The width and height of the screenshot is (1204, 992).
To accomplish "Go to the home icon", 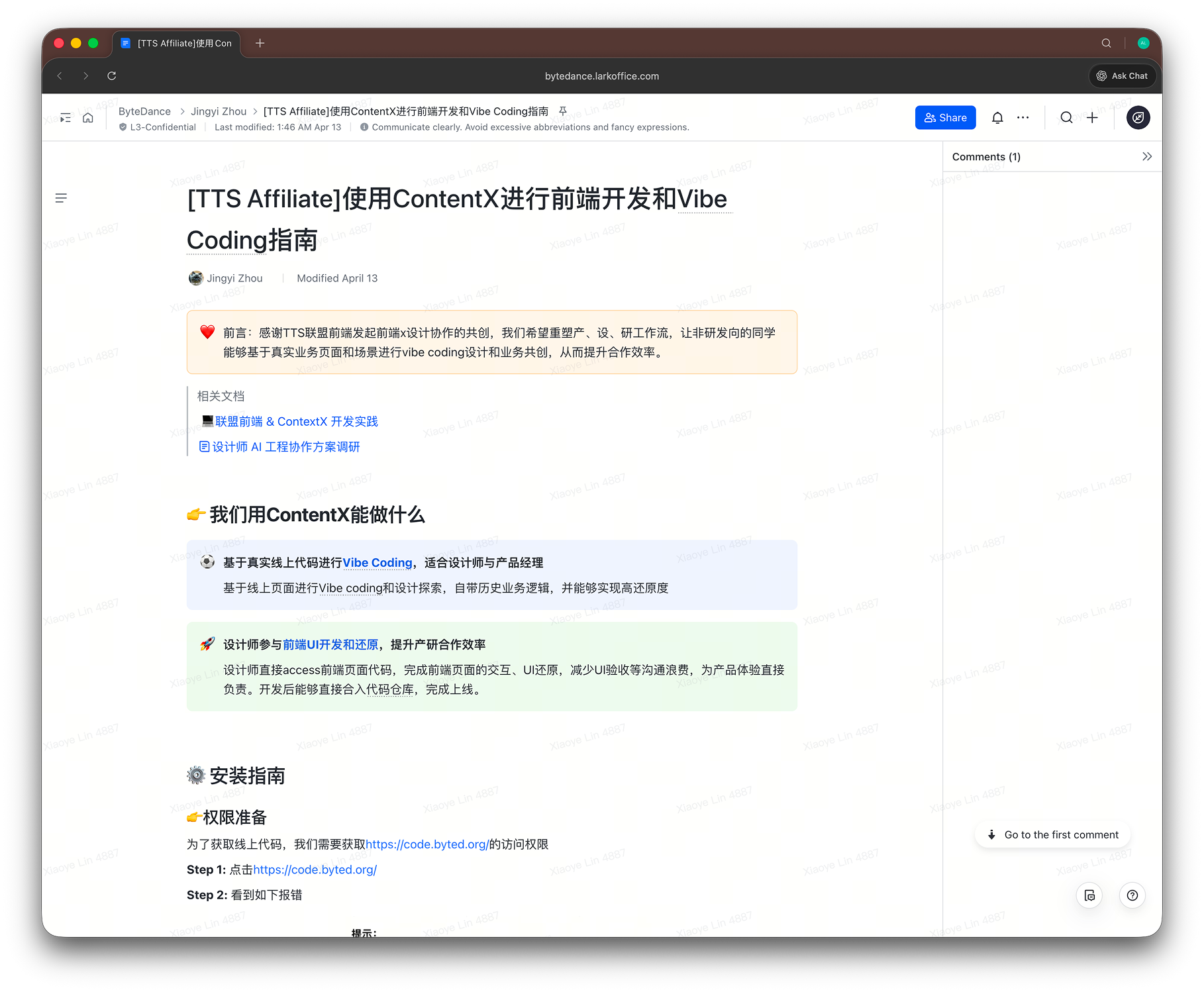I will pyautogui.click(x=88, y=118).
